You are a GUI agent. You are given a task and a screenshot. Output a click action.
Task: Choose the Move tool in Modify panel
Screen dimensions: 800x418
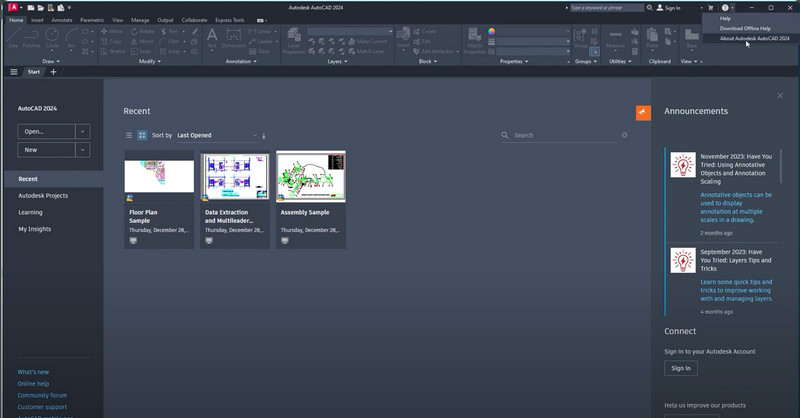112,31
